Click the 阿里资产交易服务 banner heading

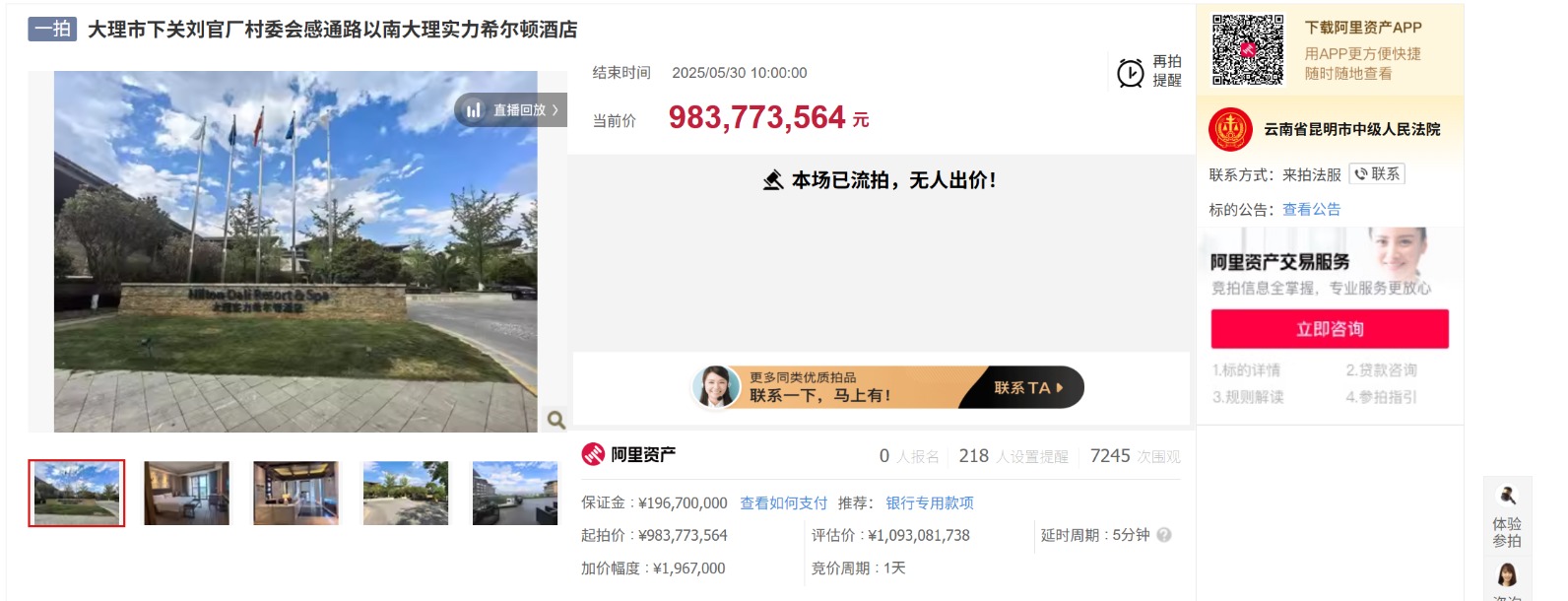1279,262
